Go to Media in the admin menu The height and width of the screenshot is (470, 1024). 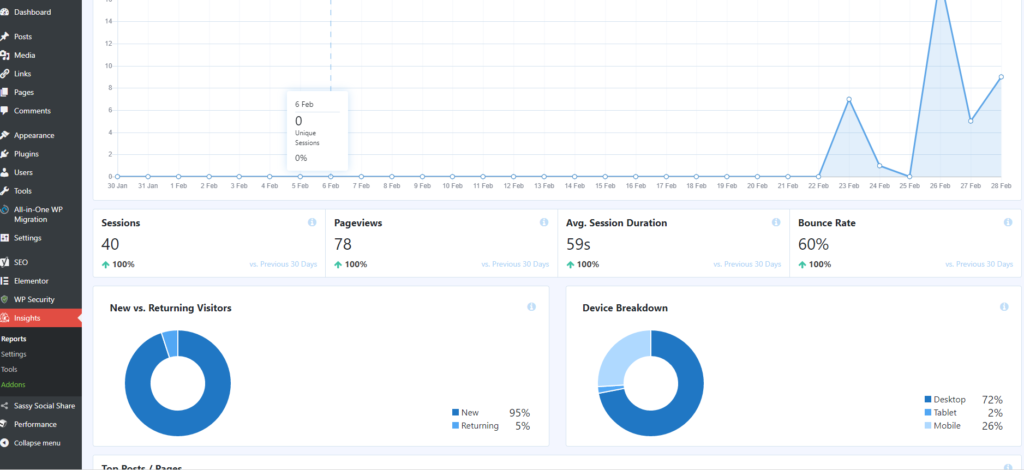[25, 55]
